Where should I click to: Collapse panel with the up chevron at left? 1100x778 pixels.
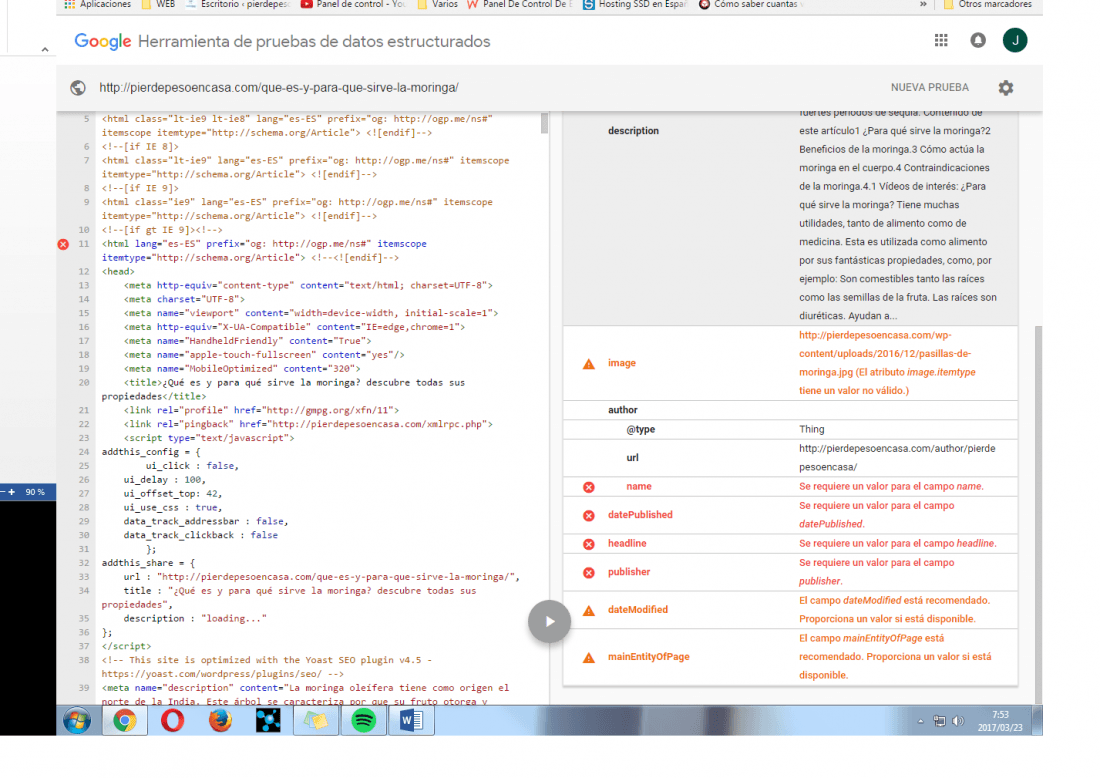point(45,49)
